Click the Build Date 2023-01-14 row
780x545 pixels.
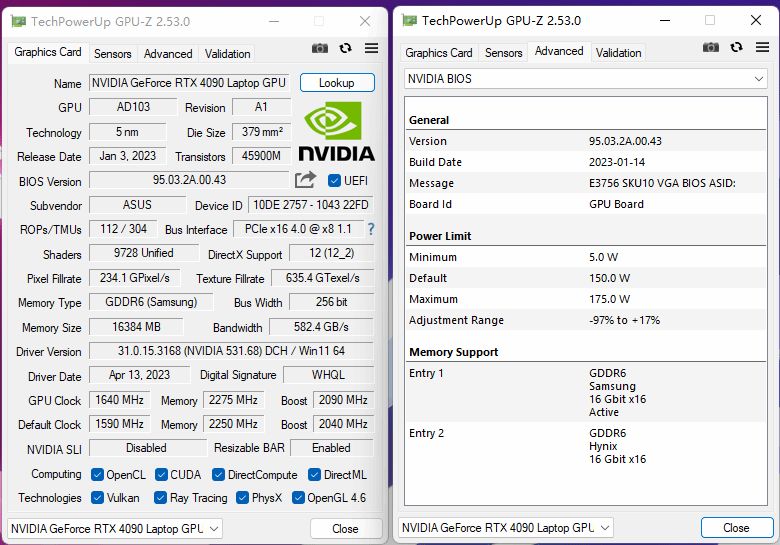click(585, 162)
